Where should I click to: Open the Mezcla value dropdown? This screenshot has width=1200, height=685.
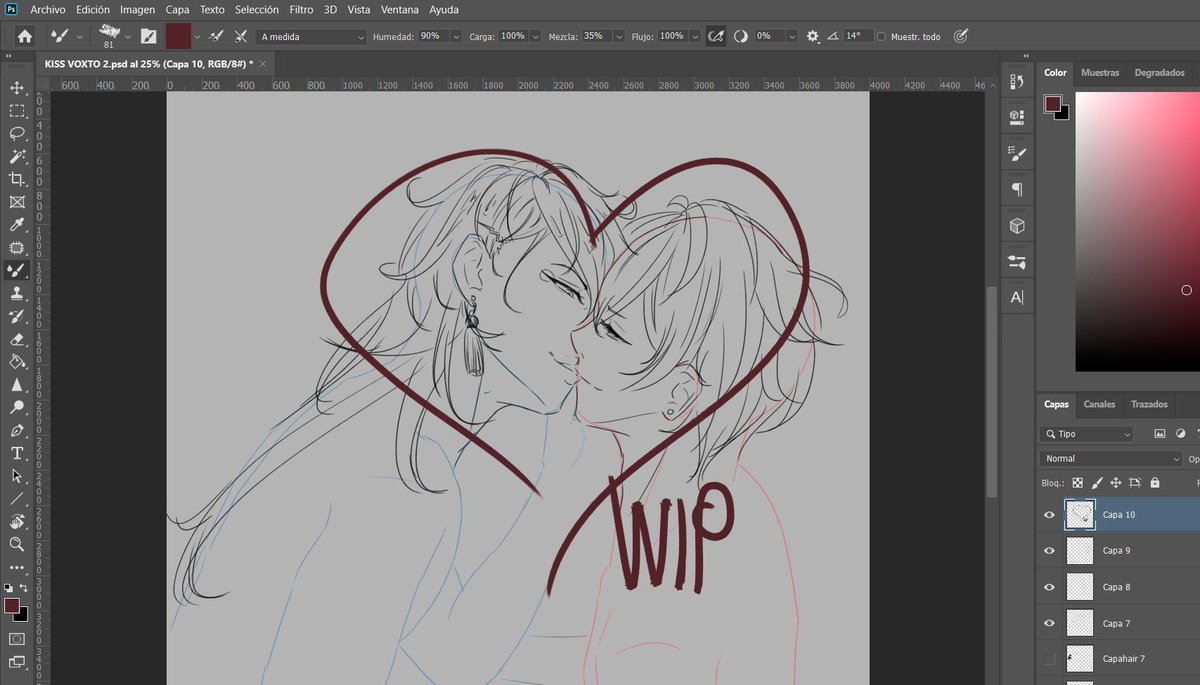(621, 36)
